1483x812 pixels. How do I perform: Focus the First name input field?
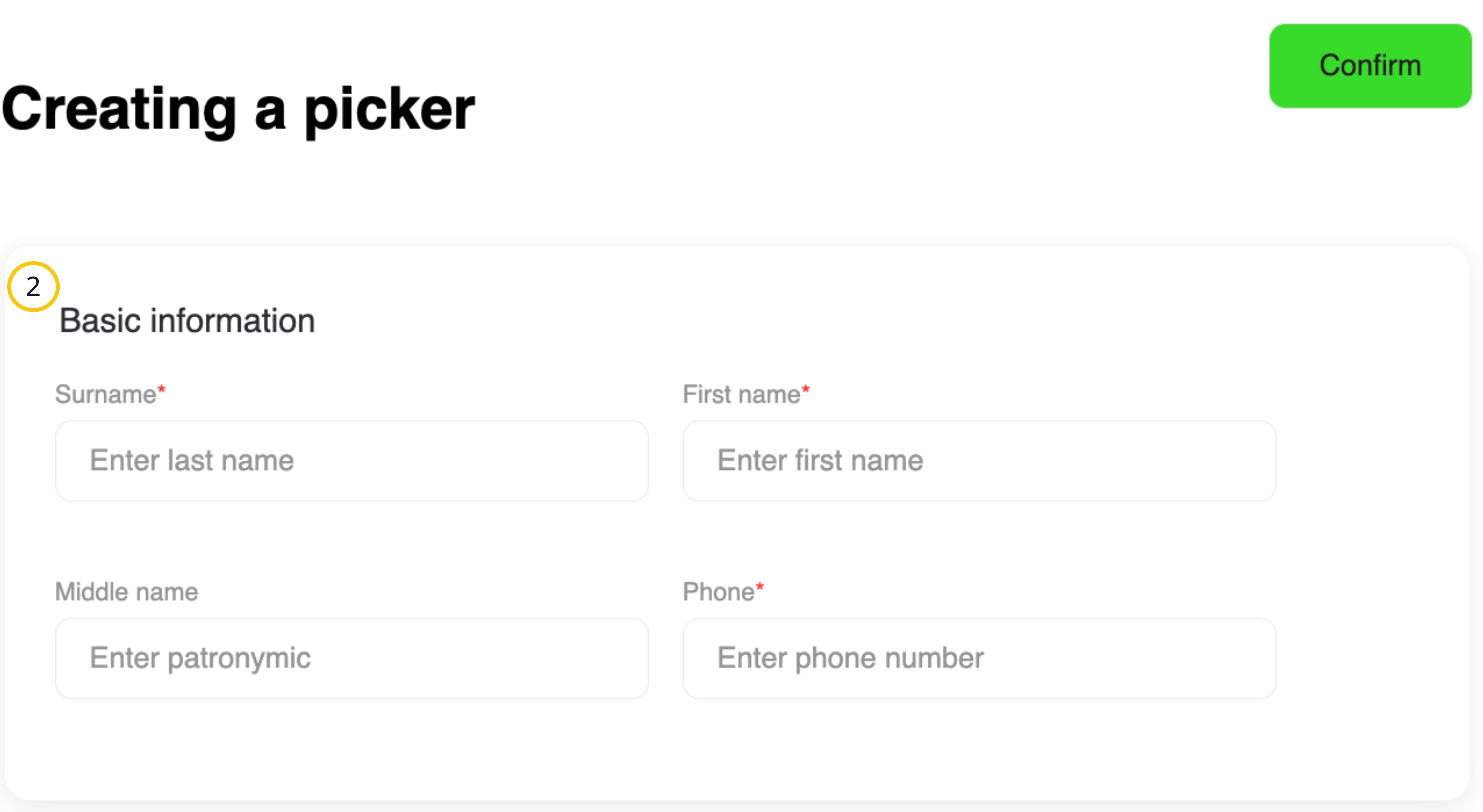tap(979, 461)
